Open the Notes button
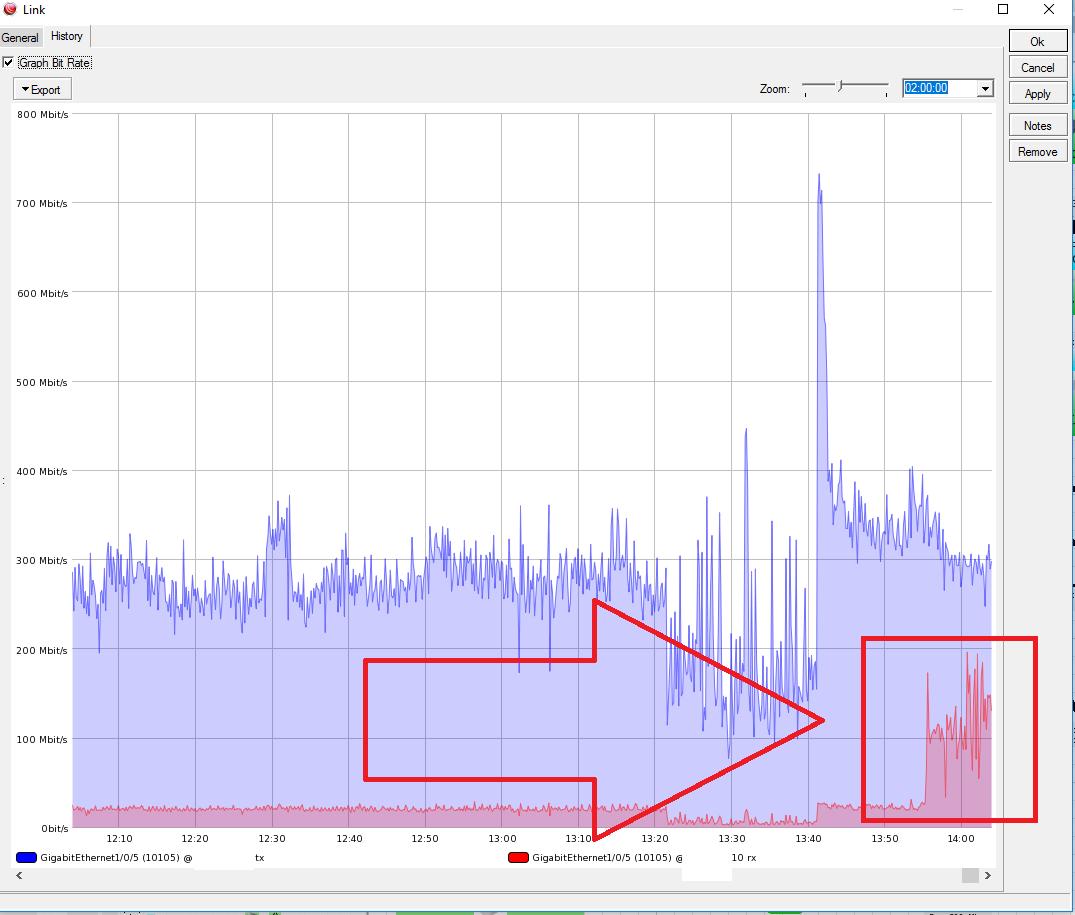 1037,125
